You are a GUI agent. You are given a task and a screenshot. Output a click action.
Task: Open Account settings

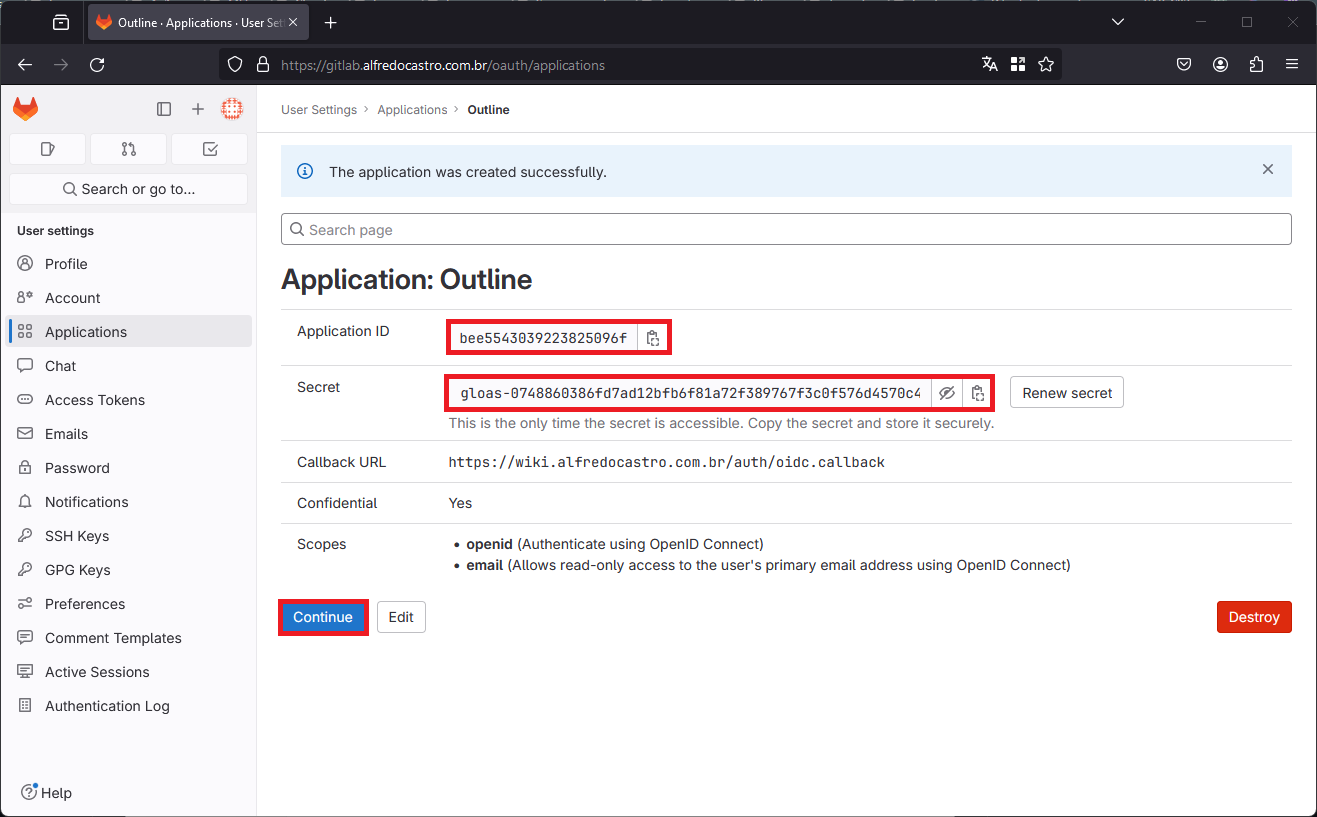pos(130,298)
